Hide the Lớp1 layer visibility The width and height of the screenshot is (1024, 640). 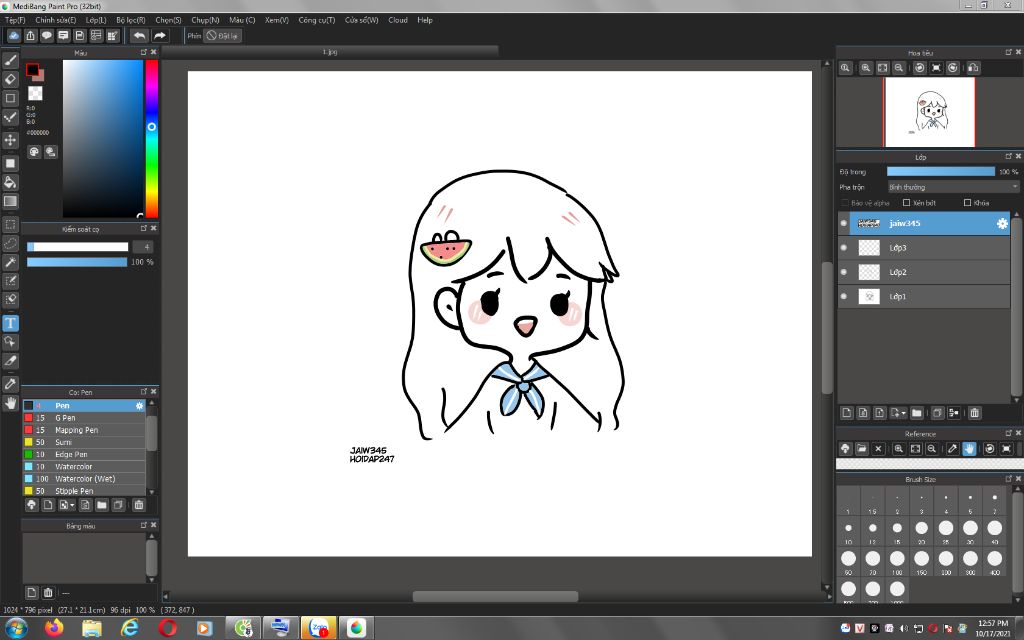pyautogui.click(x=844, y=296)
